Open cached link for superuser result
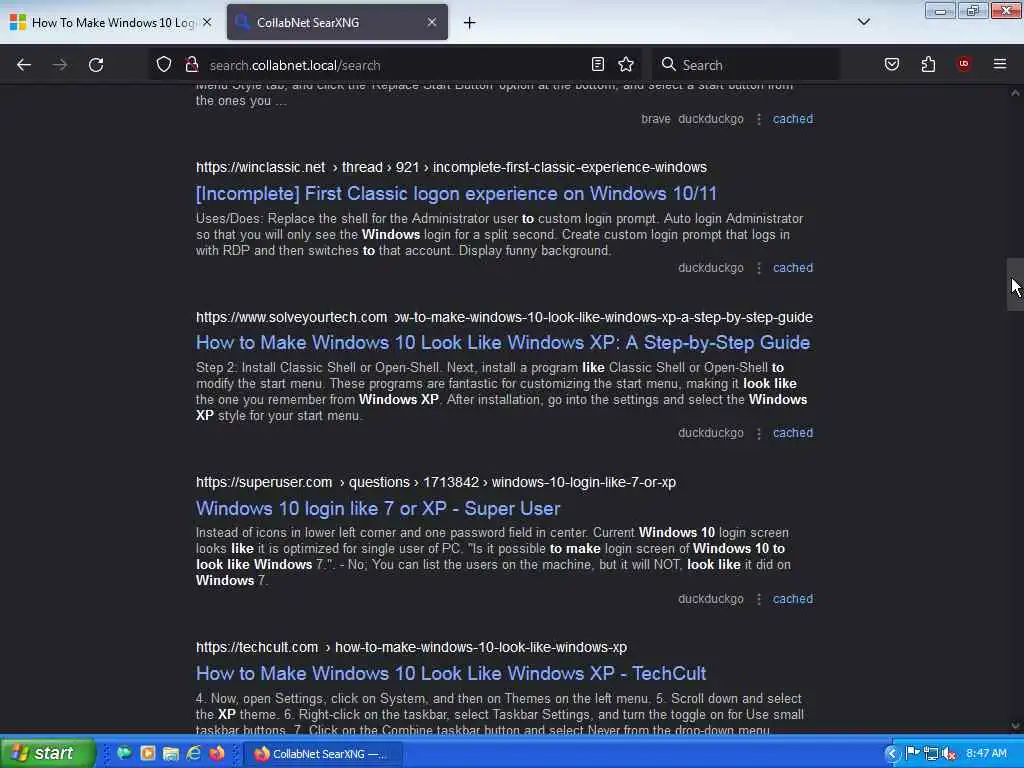Screen dimensions: 1024x768 [793, 599]
